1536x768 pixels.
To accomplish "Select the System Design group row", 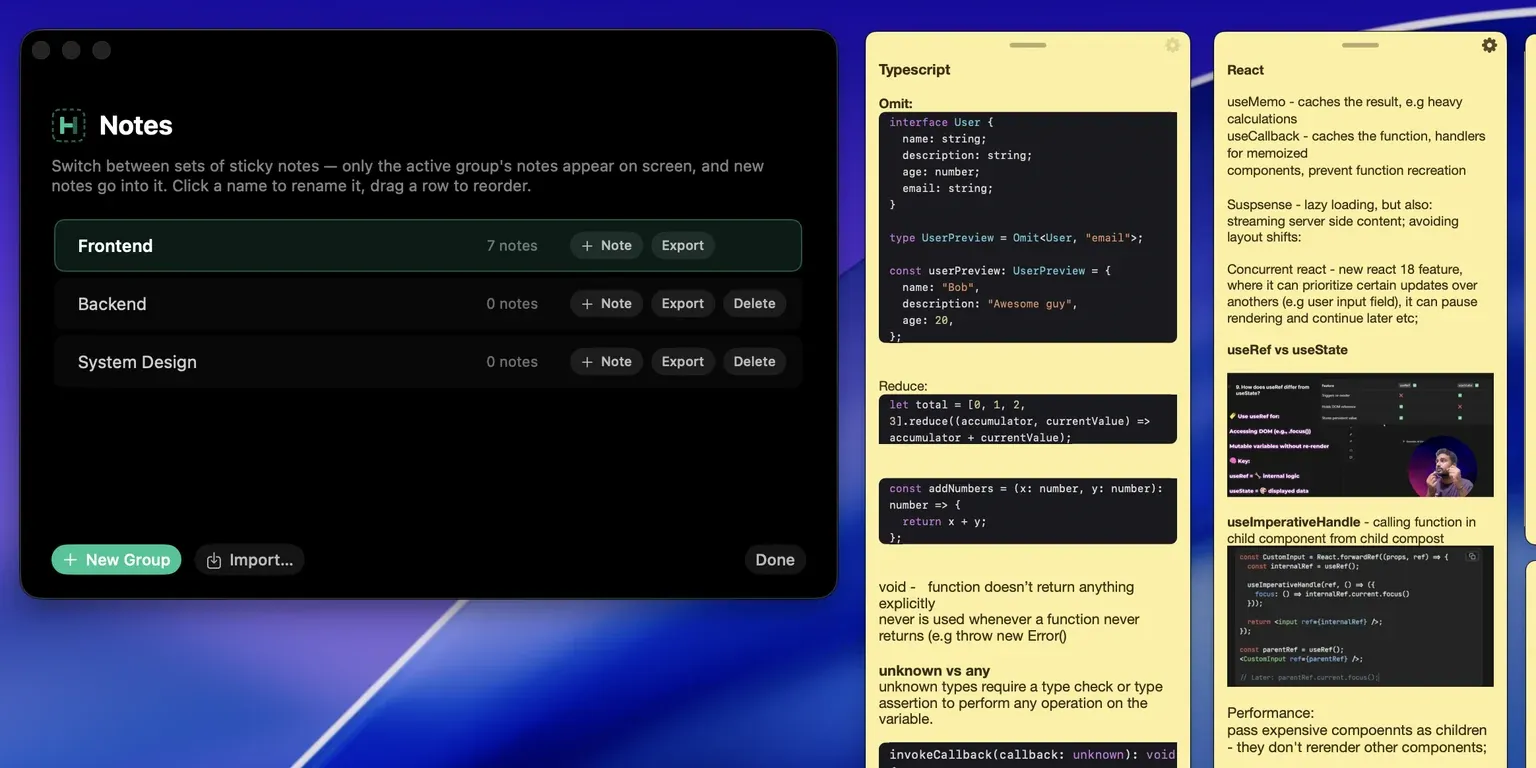I will click(428, 362).
